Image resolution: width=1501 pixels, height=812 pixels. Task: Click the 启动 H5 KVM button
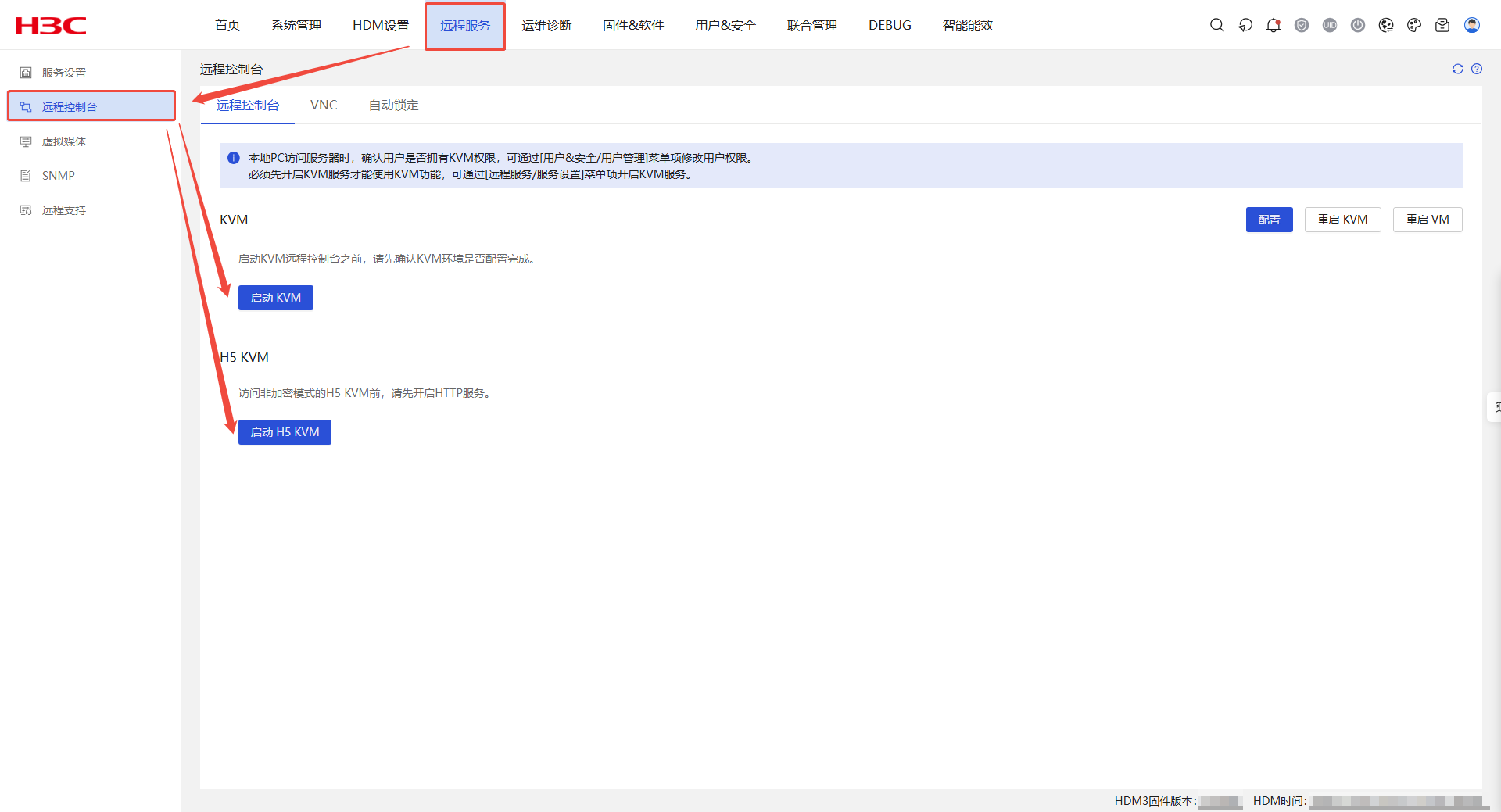pyautogui.click(x=285, y=432)
